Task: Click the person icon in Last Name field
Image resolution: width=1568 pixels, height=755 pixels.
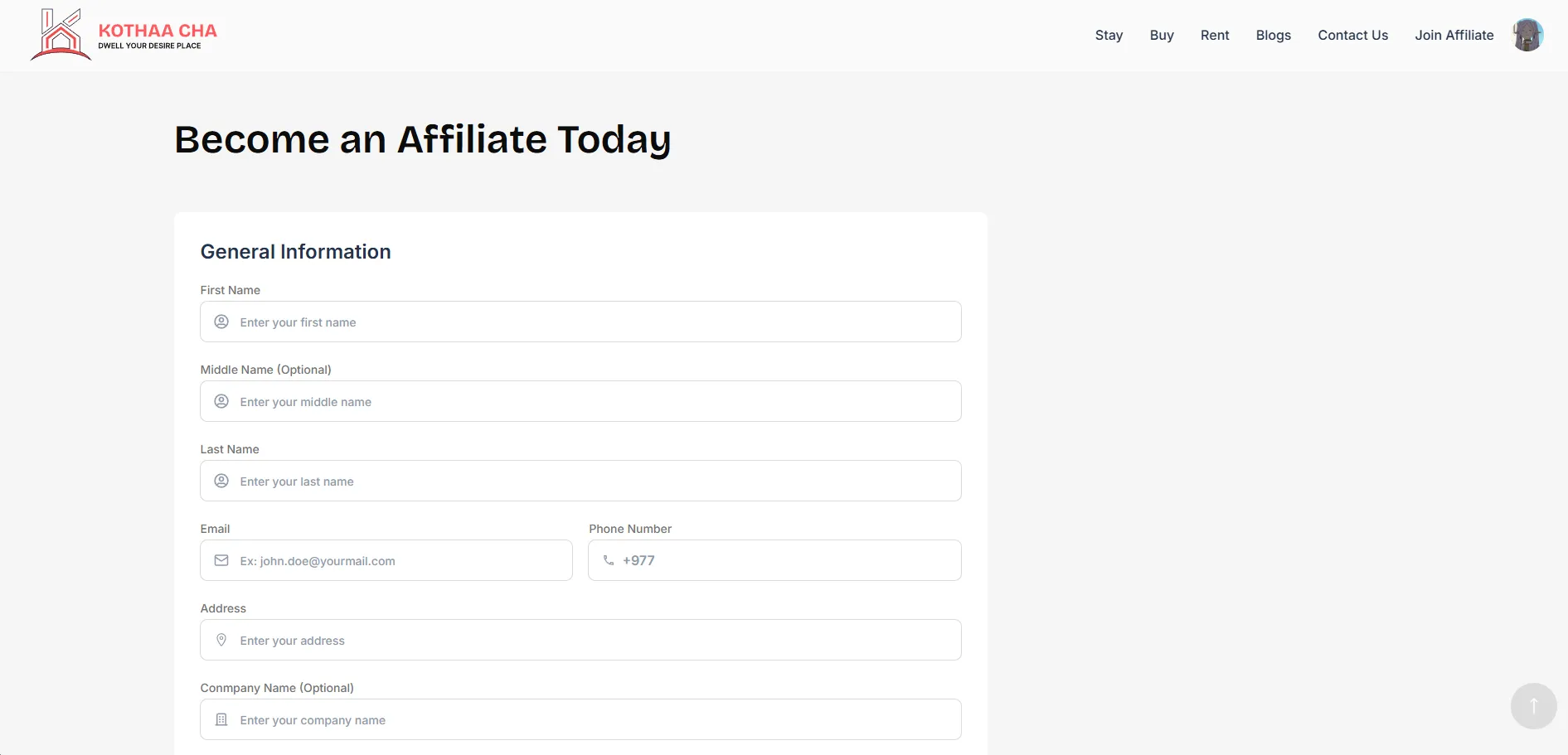Action: pos(221,481)
